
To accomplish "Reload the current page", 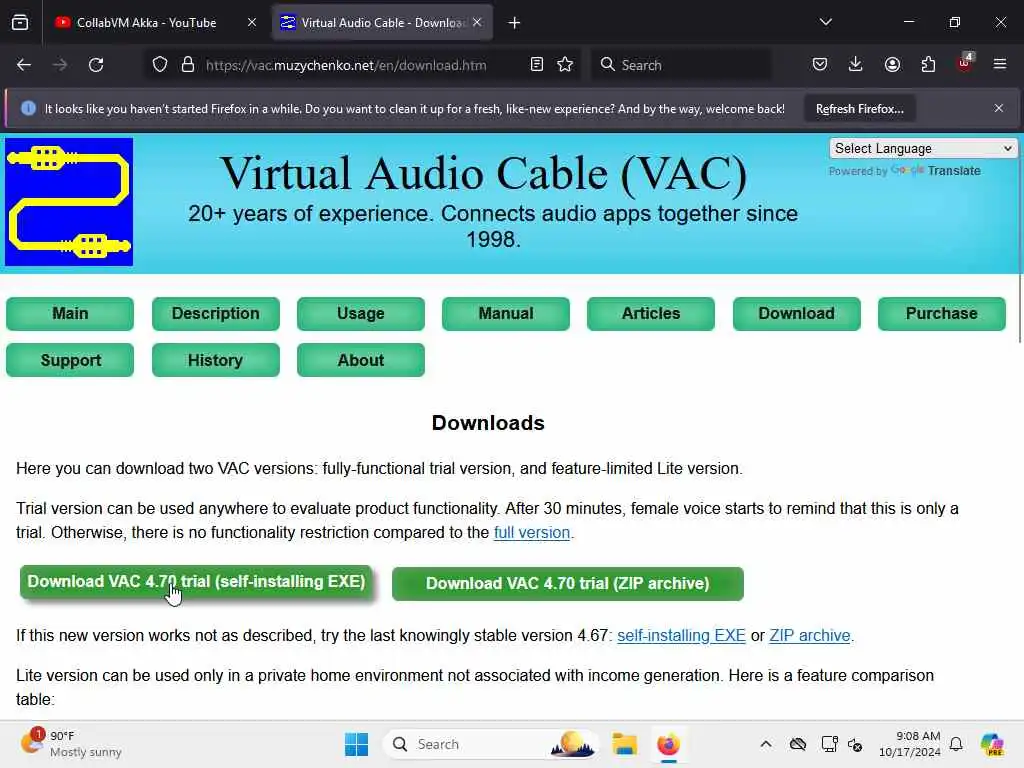I will (x=96, y=65).
